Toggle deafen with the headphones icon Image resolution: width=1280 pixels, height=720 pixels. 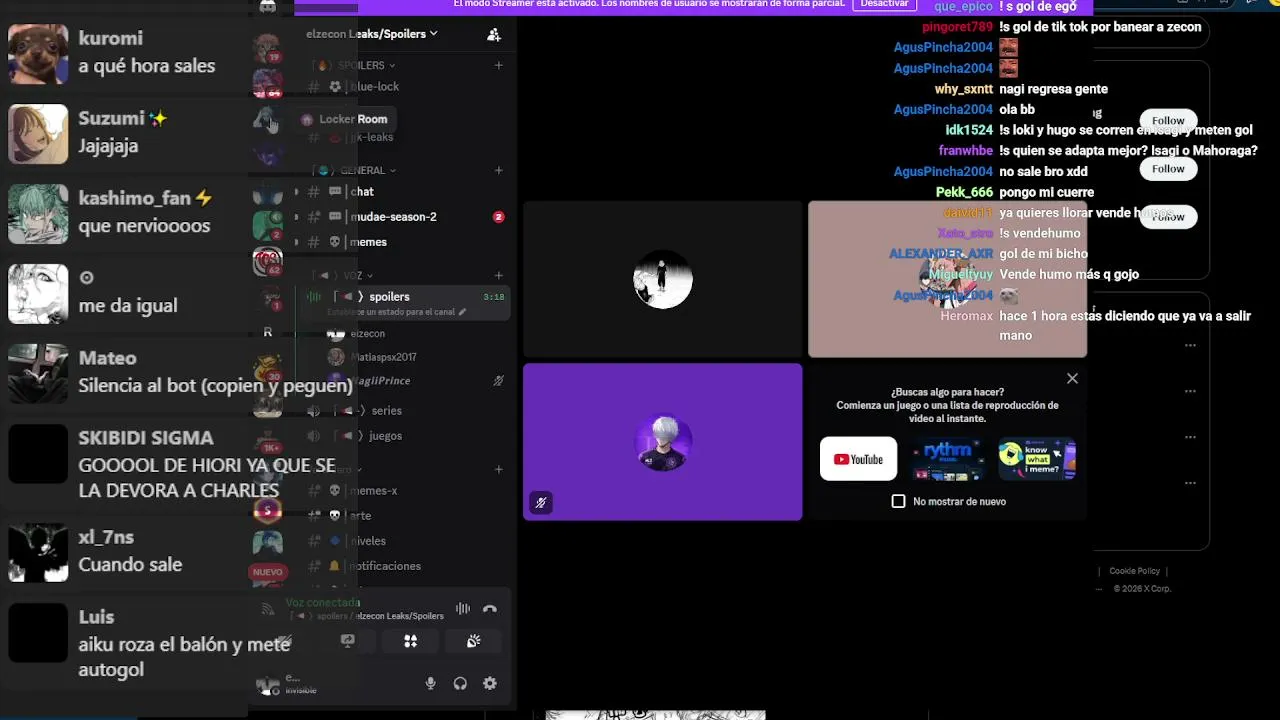point(460,684)
